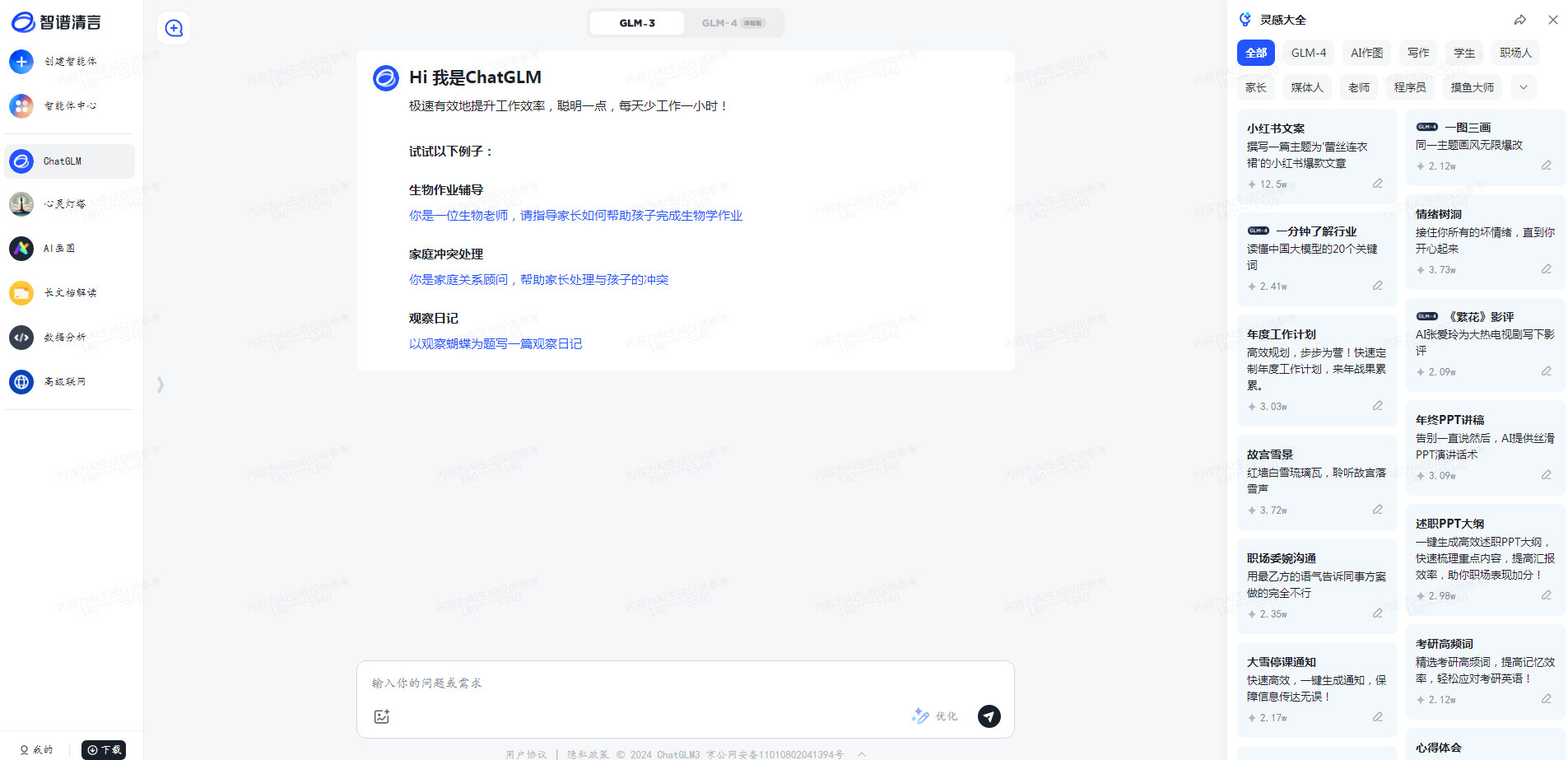This screenshot has height=760, width=1568.
Task: Click edit icon on 年终PPT讲稿 card
Action: pos(1547,475)
